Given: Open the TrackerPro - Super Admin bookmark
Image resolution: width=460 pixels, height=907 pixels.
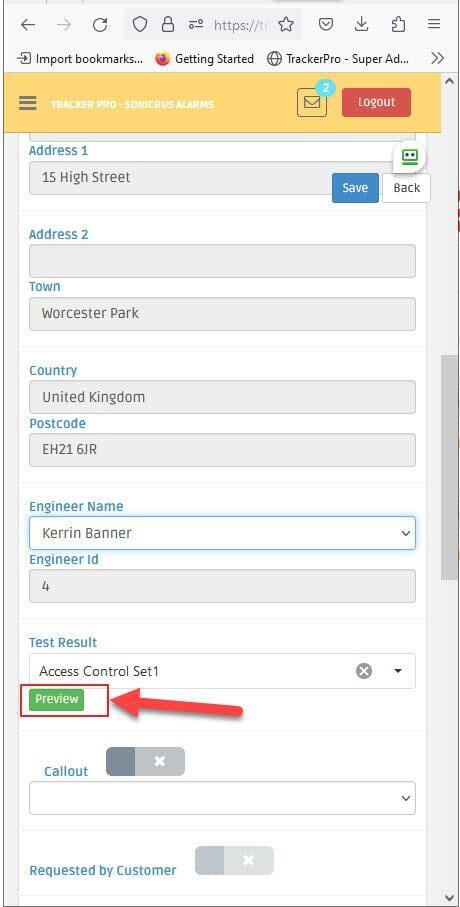Looking at the screenshot, I should pos(338,58).
